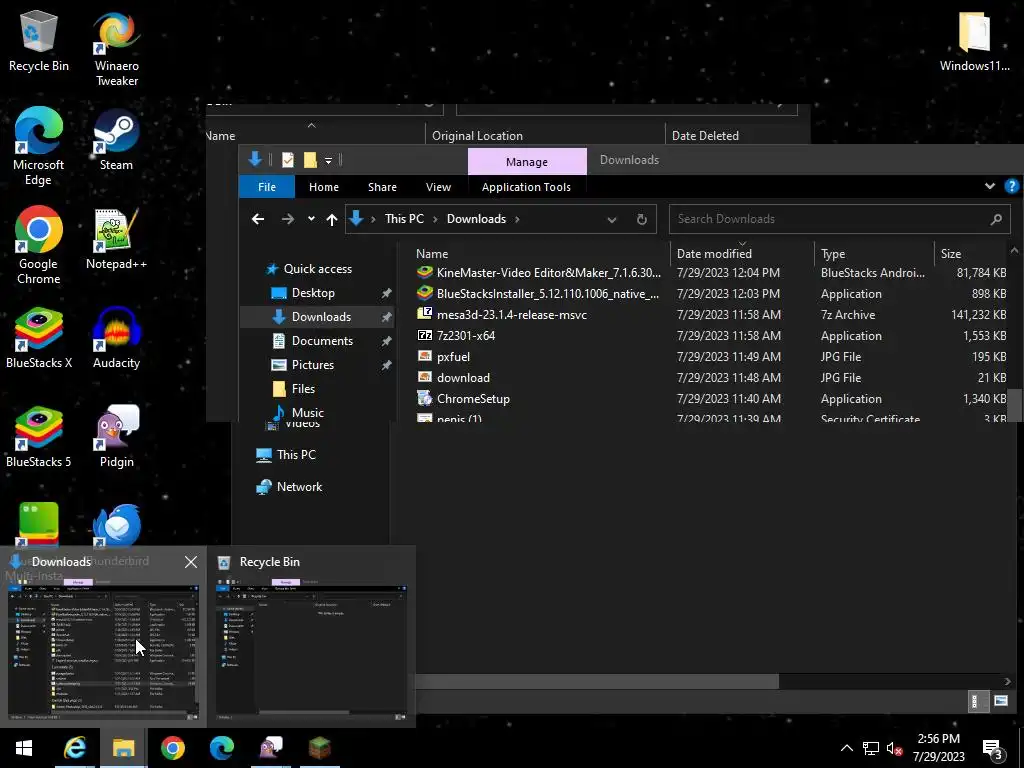Screen dimensions: 1024x768
Task: Select the pxfuel JPG file
Action: tap(453, 357)
